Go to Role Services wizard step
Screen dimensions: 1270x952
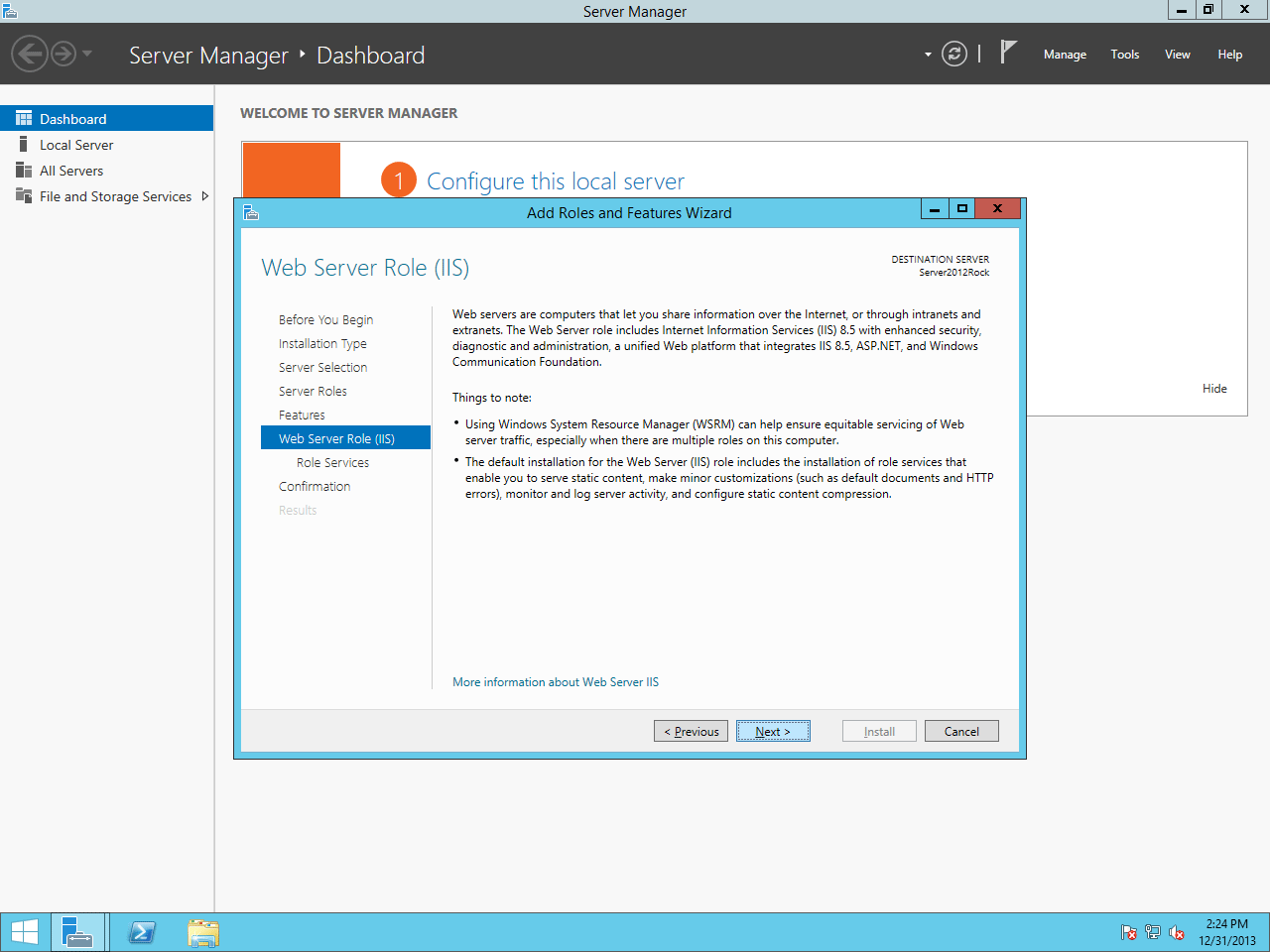[x=332, y=462]
